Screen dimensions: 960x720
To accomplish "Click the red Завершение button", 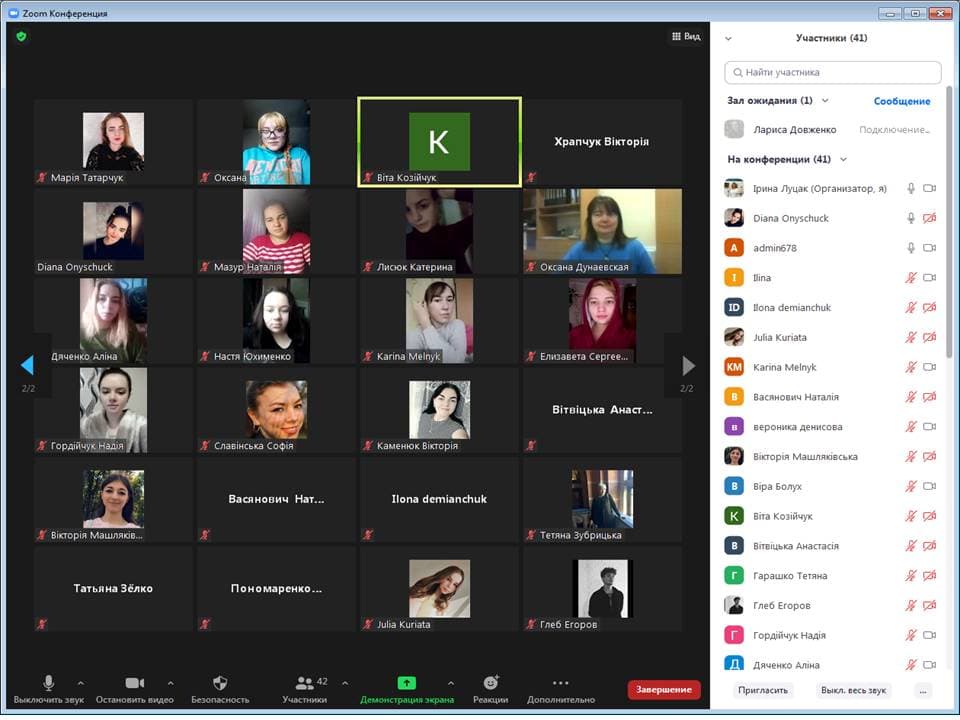I will 664,689.
